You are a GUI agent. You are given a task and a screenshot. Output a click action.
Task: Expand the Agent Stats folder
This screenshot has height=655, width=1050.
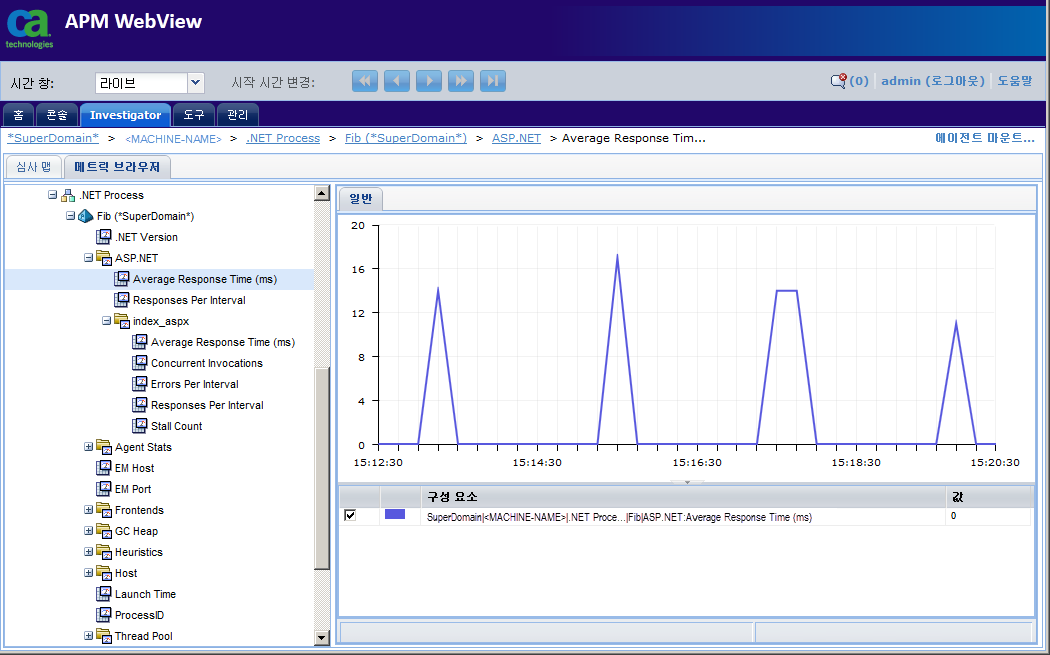(x=89, y=447)
